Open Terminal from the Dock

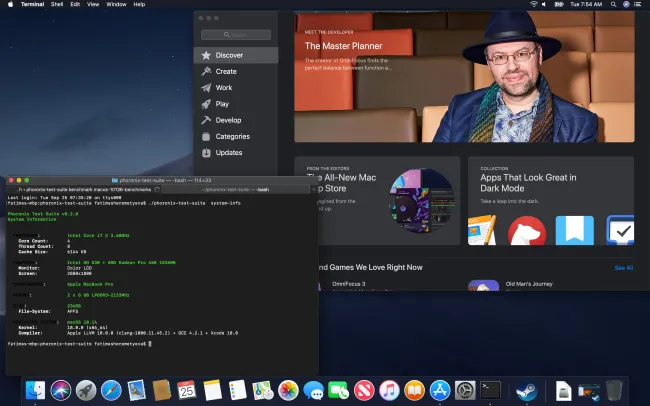point(490,390)
